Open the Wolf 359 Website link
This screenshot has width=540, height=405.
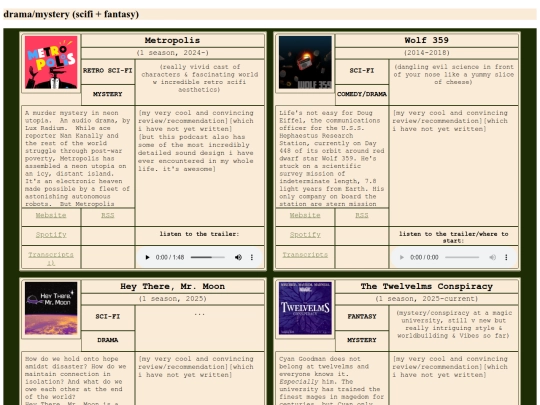click(x=305, y=215)
